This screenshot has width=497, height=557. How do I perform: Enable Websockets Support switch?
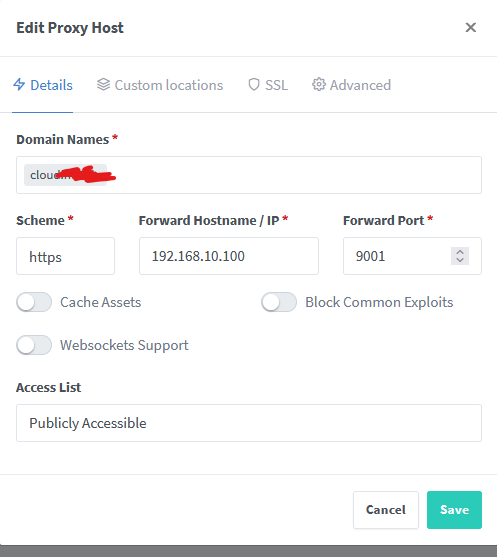tap(34, 345)
